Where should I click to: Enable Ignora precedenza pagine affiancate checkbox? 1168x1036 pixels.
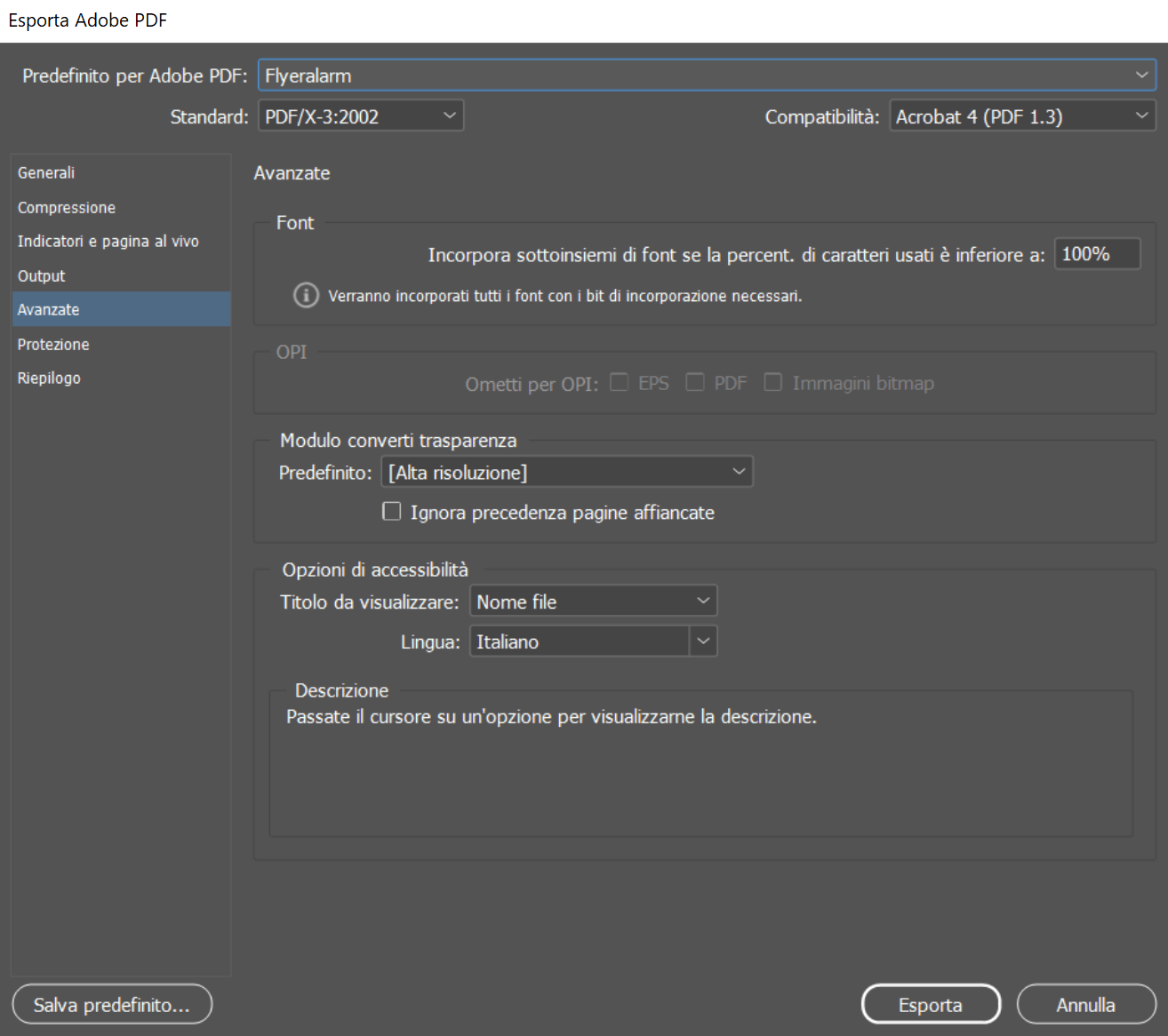(391, 512)
